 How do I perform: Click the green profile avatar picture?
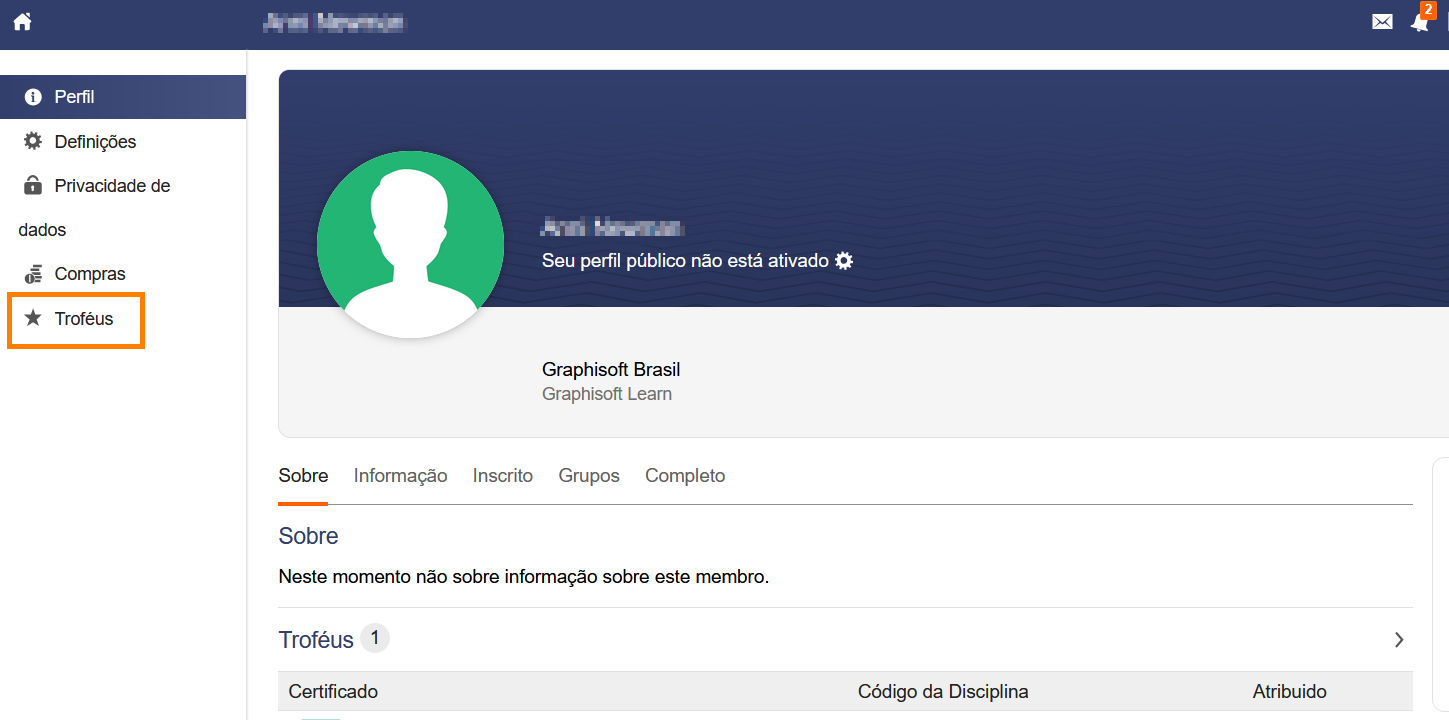coord(410,244)
